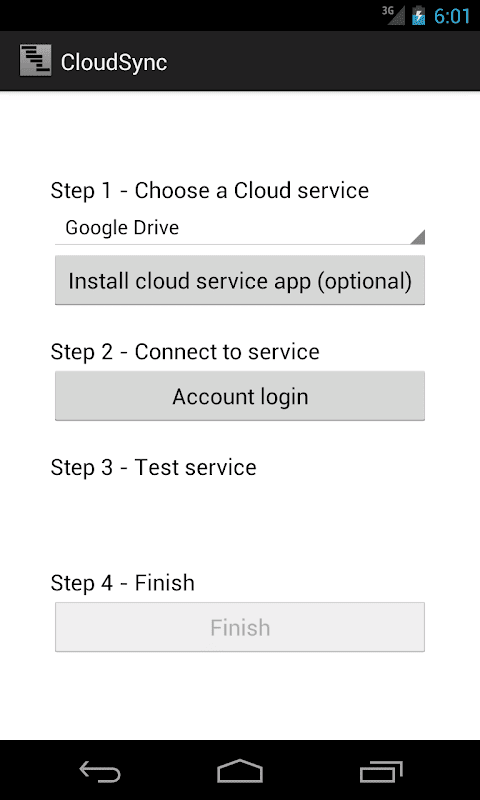This screenshot has height=800, width=480.
Task: Tap the 3G signal strength icon
Action: click(x=393, y=14)
